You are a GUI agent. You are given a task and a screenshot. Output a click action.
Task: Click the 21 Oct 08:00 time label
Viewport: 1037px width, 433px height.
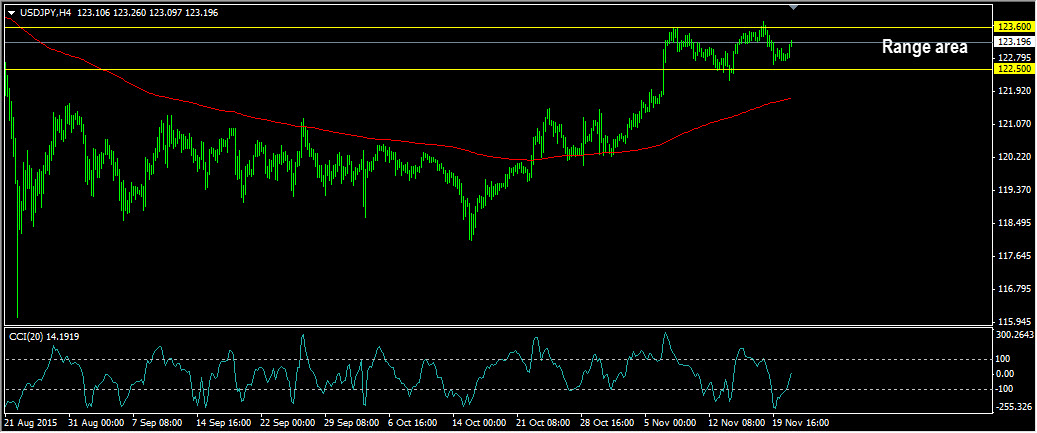544,422
